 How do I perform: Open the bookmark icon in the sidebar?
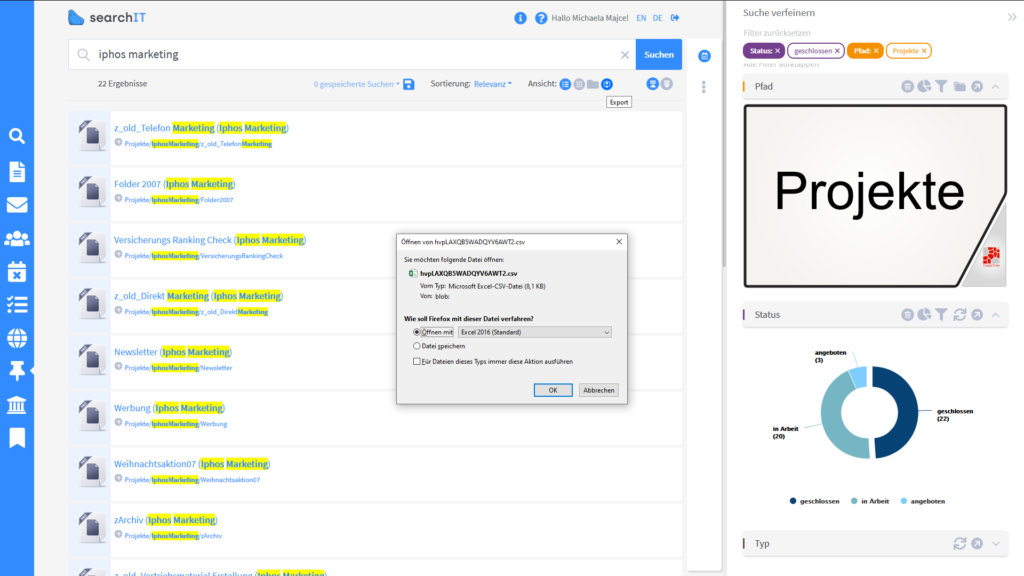click(x=17, y=438)
